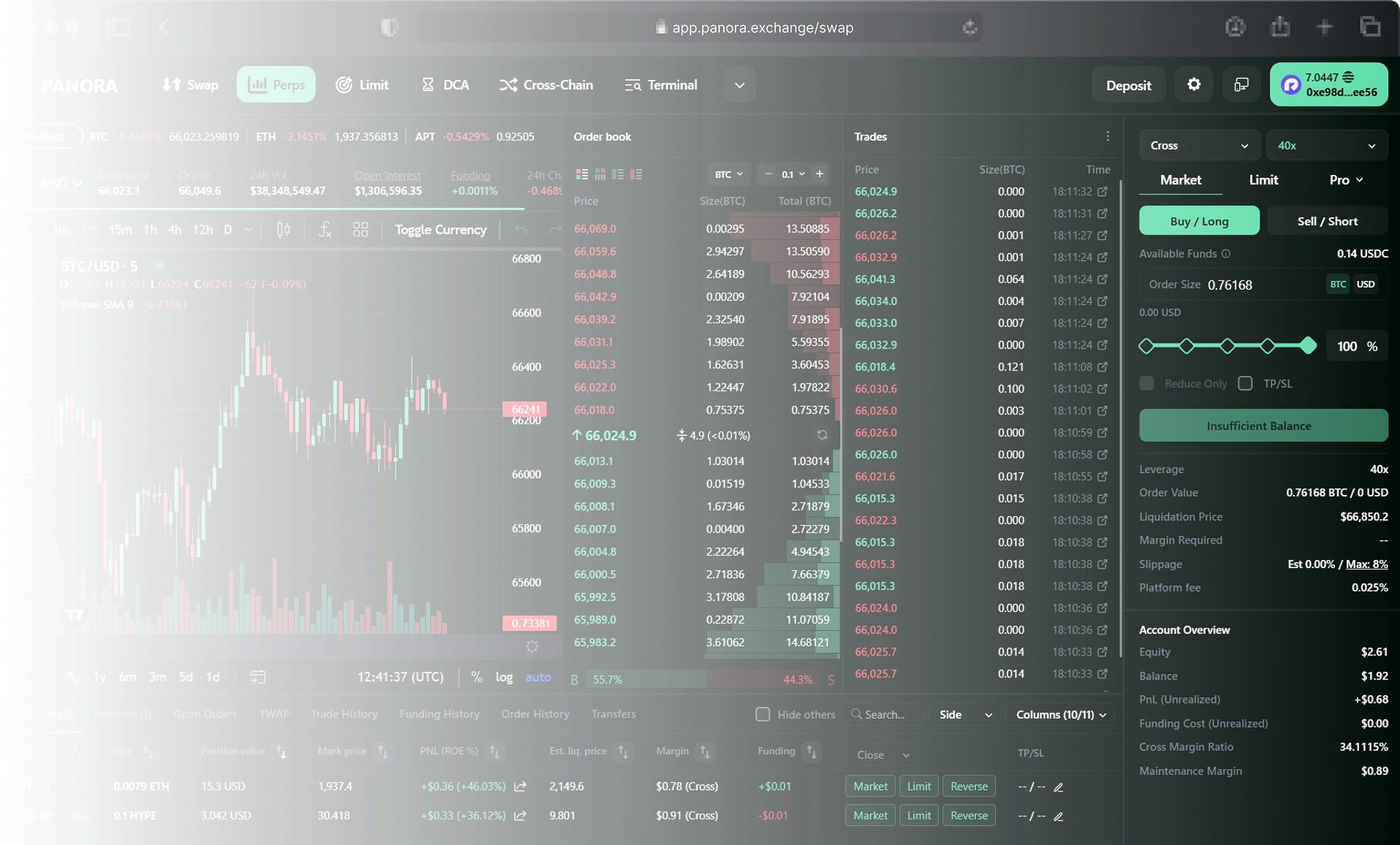Click Reverse for the HYPE position

coord(969,816)
